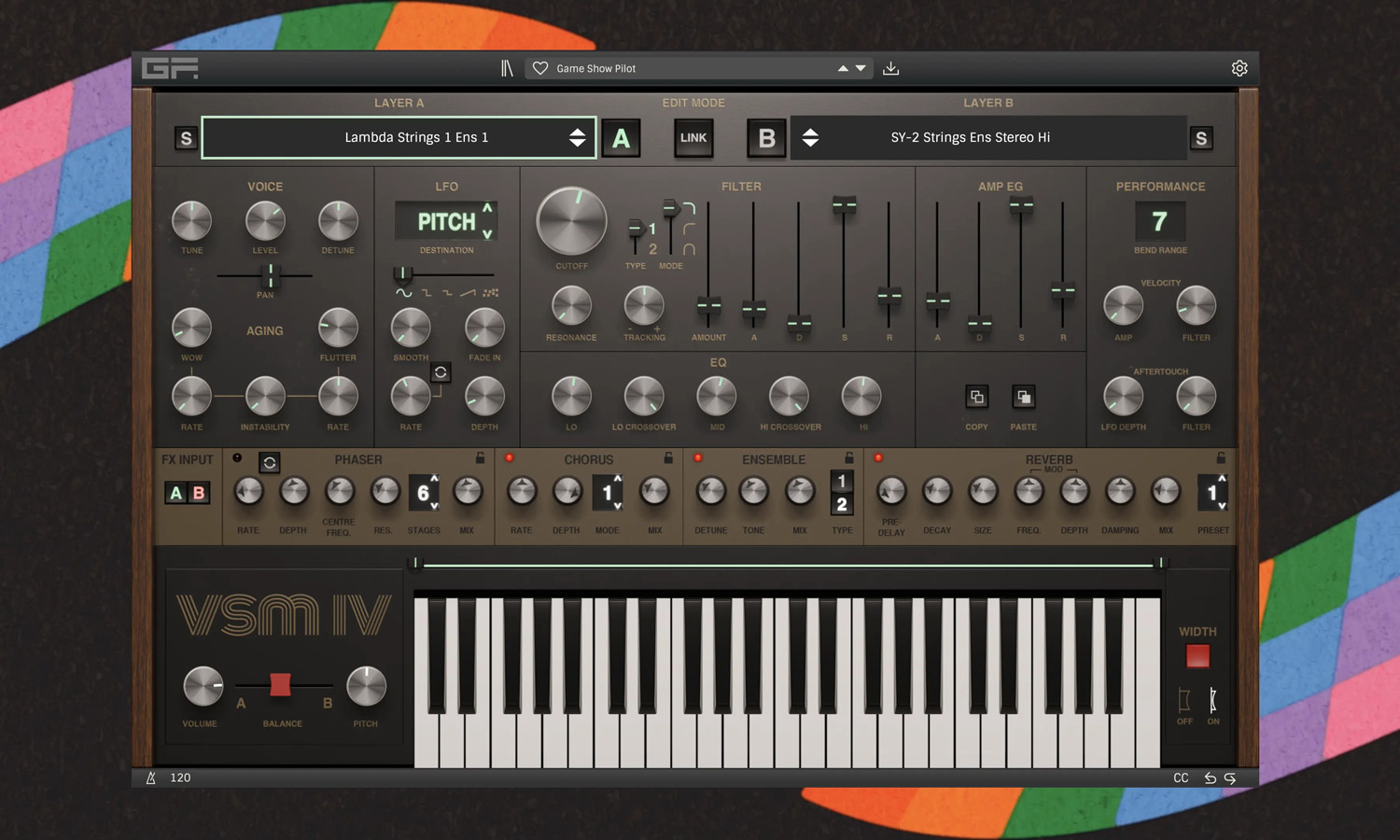
Task: Redo the last change
Action: (x=1230, y=777)
